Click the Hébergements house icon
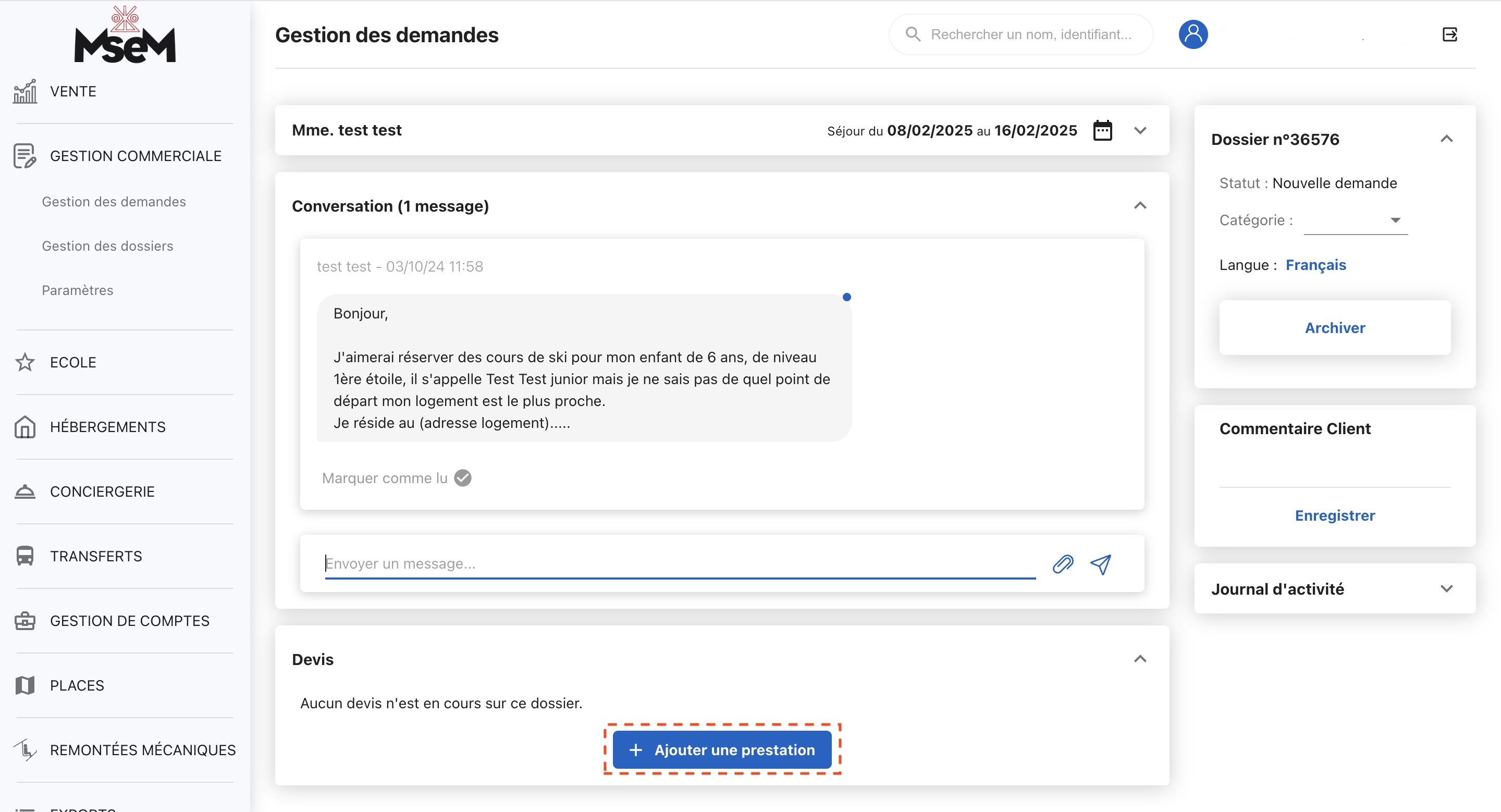 coord(25,427)
